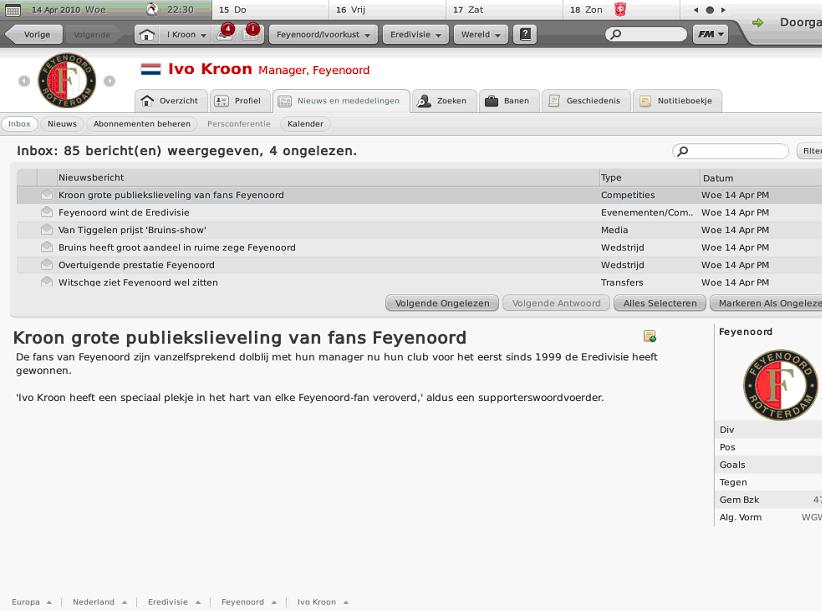Select the Nieuws en mededelingen tab

(x=341, y=101)
